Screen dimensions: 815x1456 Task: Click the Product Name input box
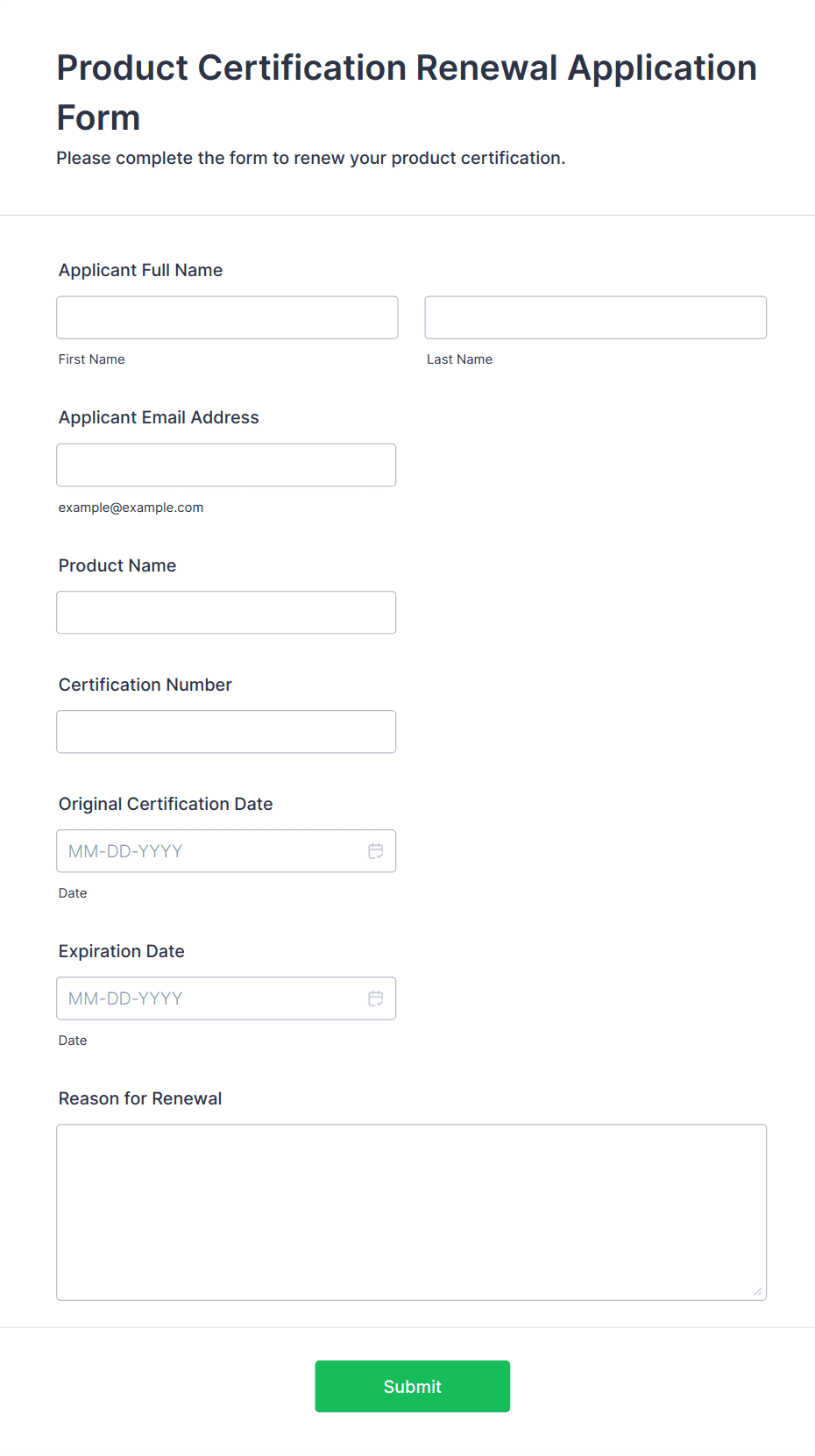[226, 613]
